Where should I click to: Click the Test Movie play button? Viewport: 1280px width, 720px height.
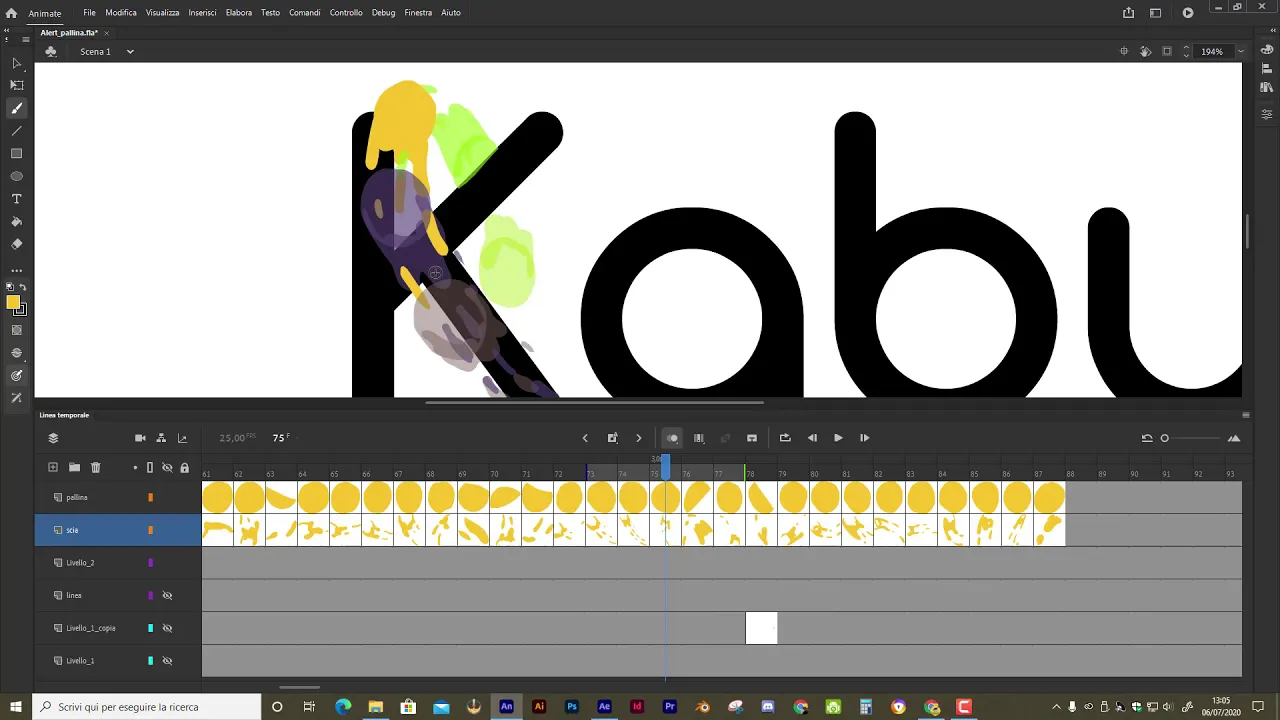[x=1188, y=13]
